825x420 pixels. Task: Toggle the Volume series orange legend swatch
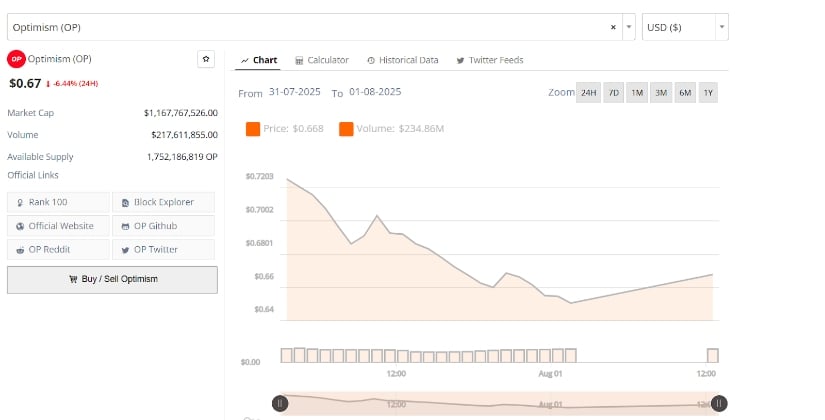pyautogui.click(x=346, y=129)
